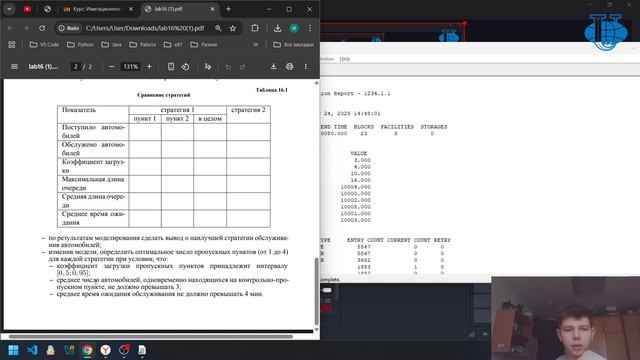The height and width of the screenshot is (360, 640).
Task: Toggle the PDF sidebar hamburger menu
Action: click(x=14, y=67)
